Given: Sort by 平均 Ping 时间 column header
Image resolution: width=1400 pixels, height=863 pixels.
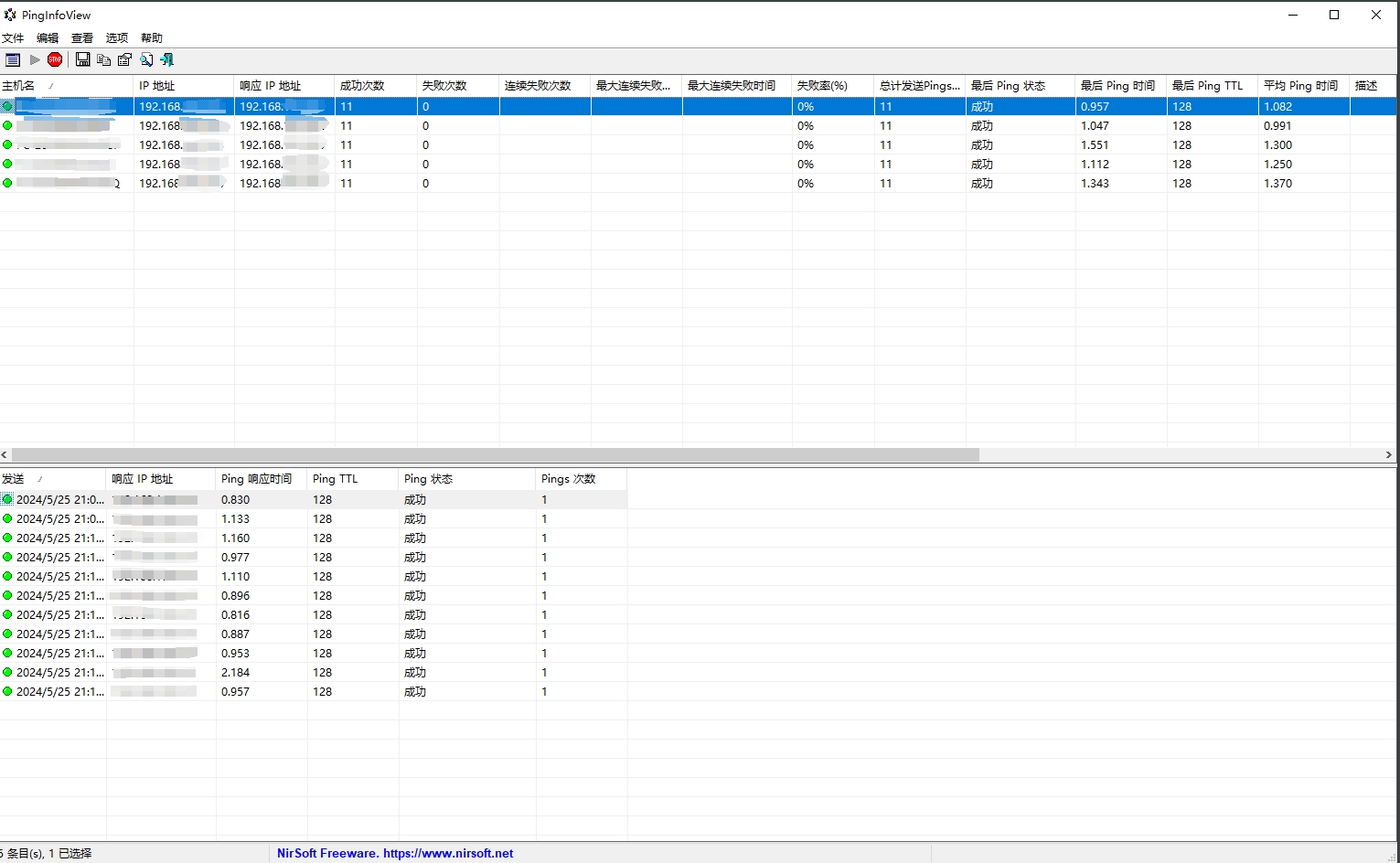Looking at the screenshot, I should coord(1302,86).
